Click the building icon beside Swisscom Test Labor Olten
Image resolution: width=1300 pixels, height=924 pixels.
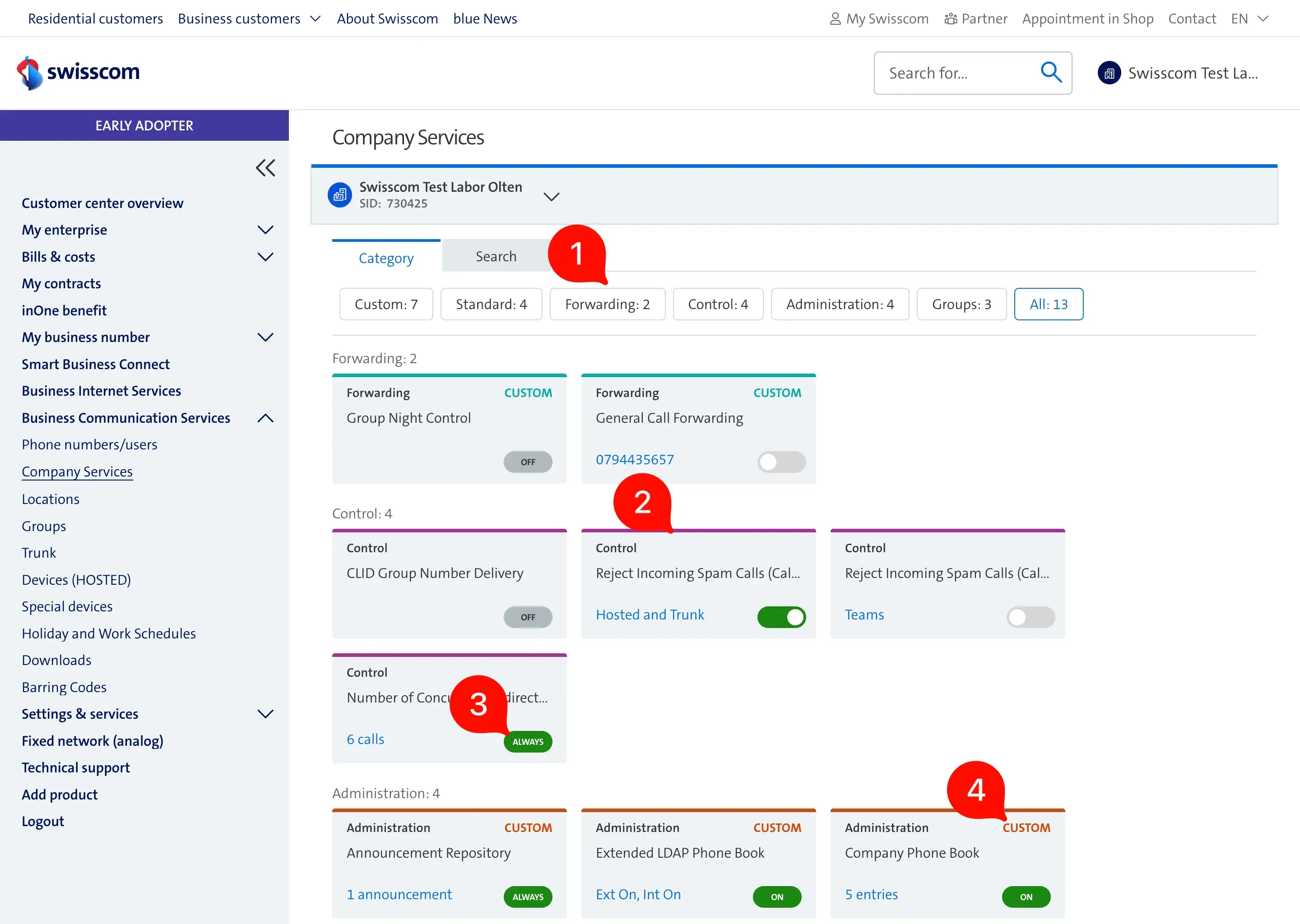(340, 195)
